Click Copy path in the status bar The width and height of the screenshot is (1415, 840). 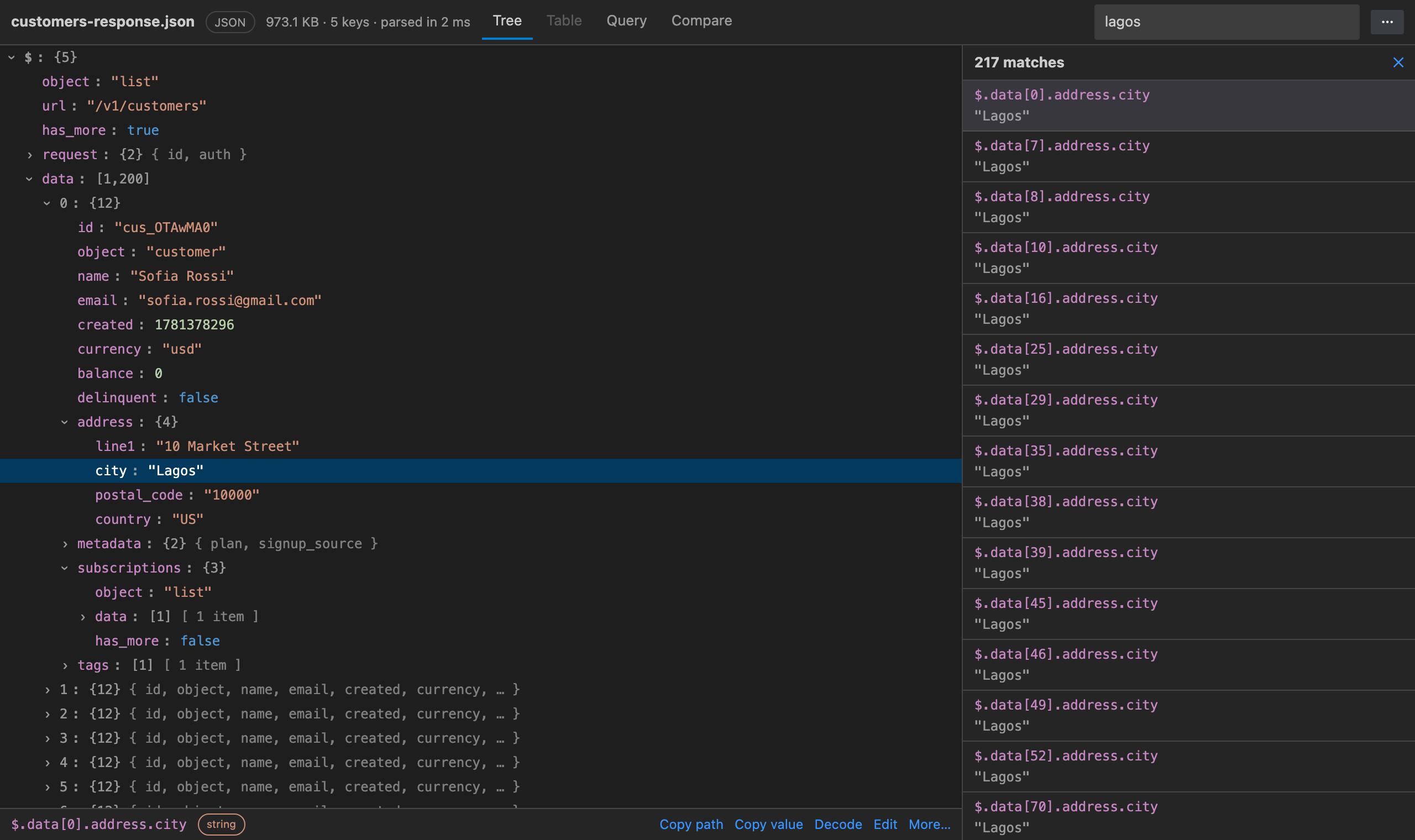[691, 824]
